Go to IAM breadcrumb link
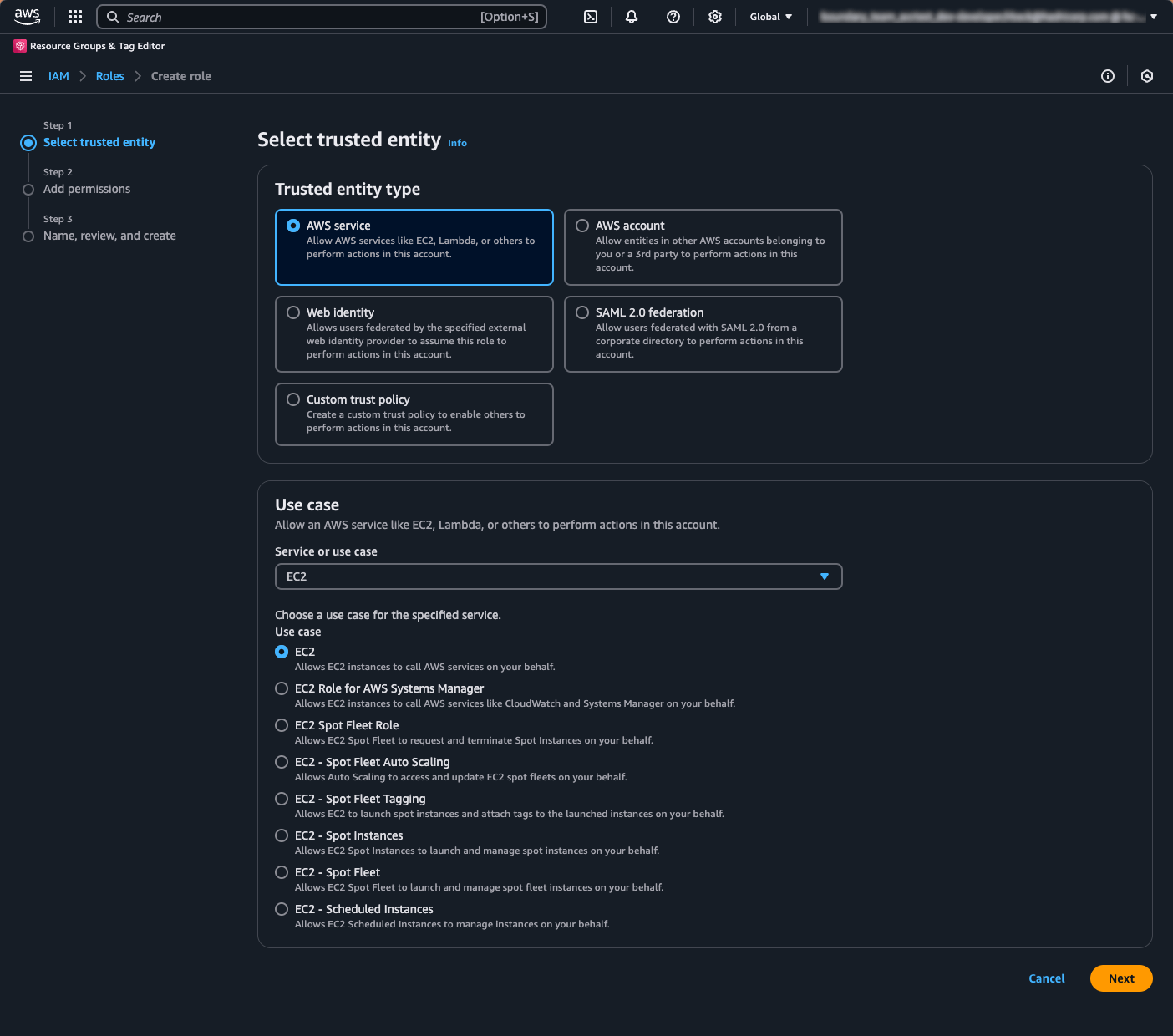Image resolution: width=1173 pixels, height=1036 pixels. [58, 76]
